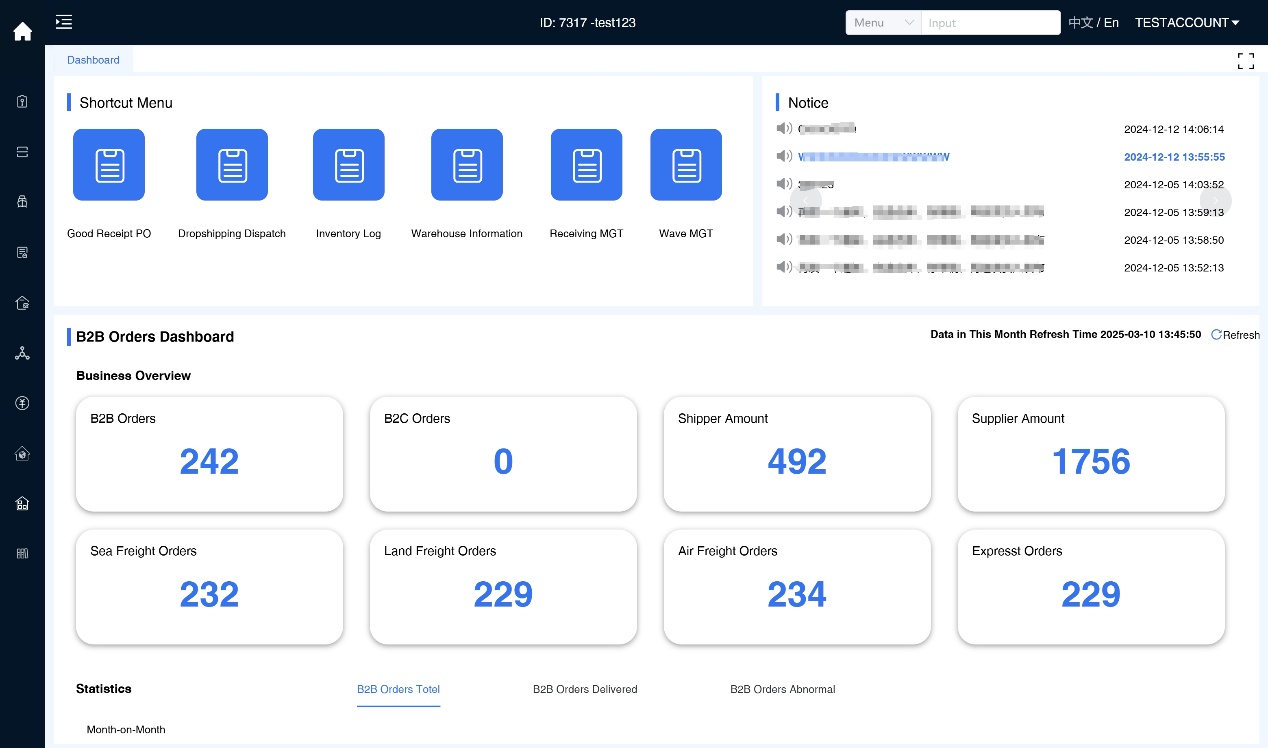Open the Good Receipt PO shortcut
Screen dimensions: 1268x748
109,165
